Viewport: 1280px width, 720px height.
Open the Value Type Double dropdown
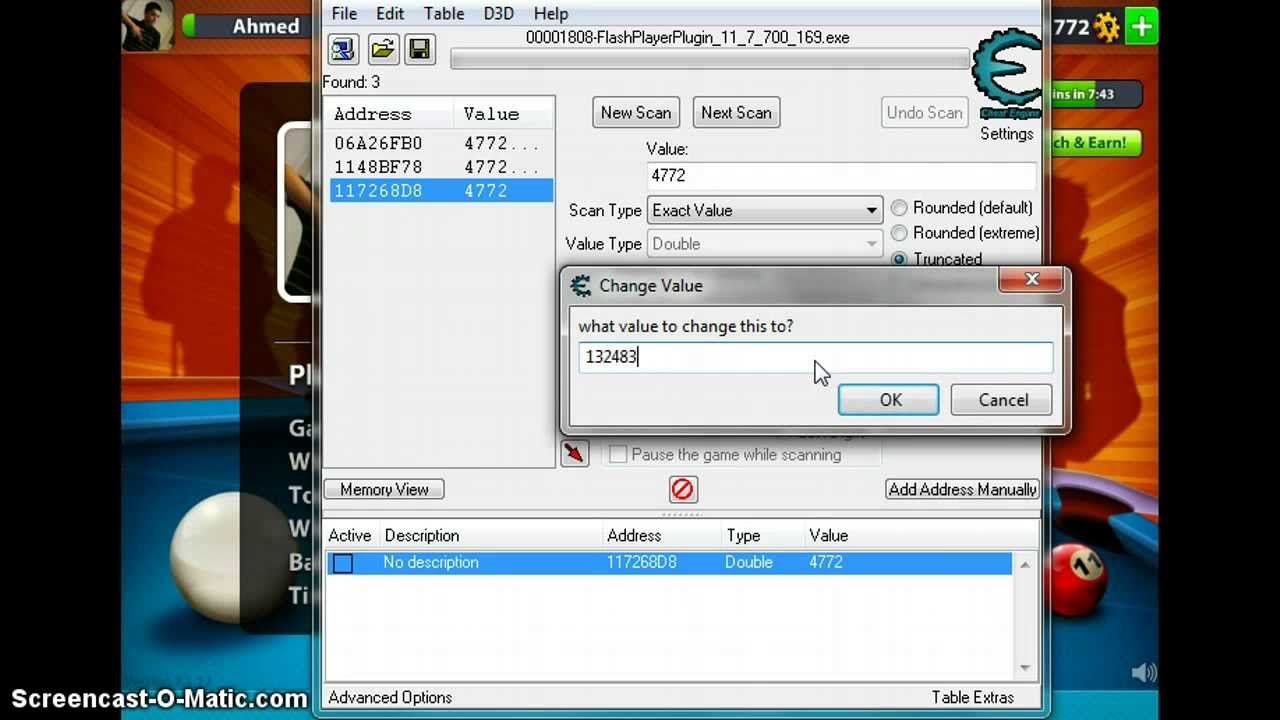[765, 244]
